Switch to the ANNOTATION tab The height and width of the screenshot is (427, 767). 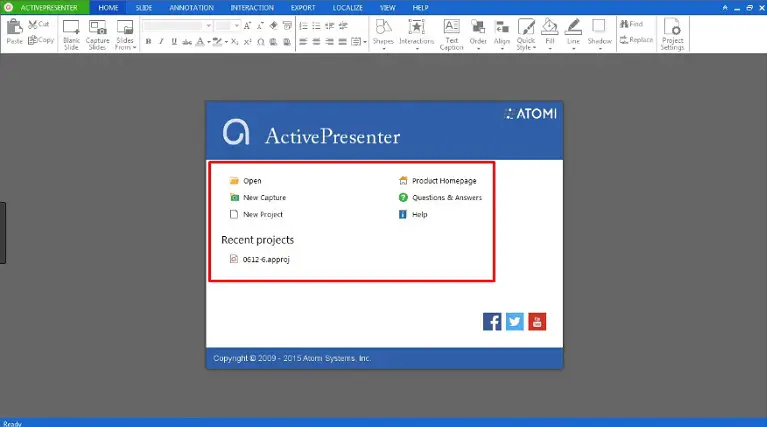(191, 7)
